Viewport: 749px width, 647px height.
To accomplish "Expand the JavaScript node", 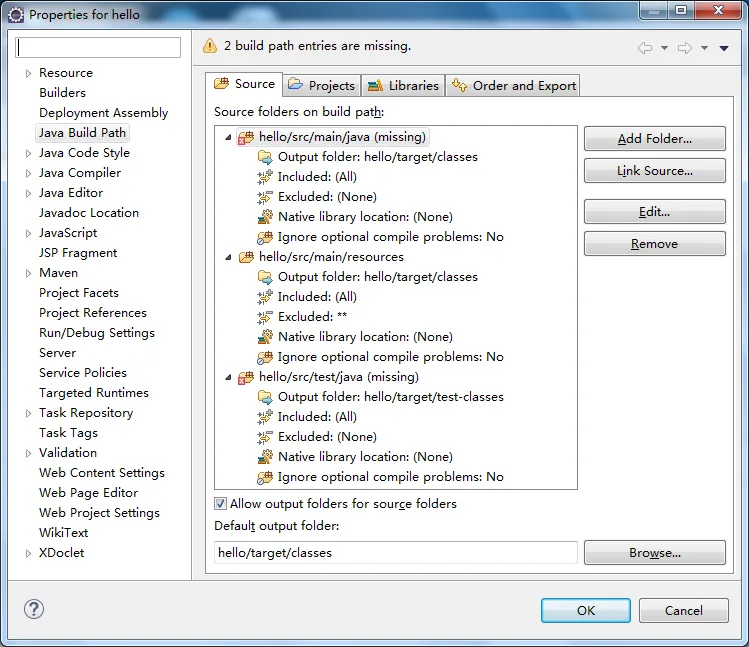I will (28, 233).
